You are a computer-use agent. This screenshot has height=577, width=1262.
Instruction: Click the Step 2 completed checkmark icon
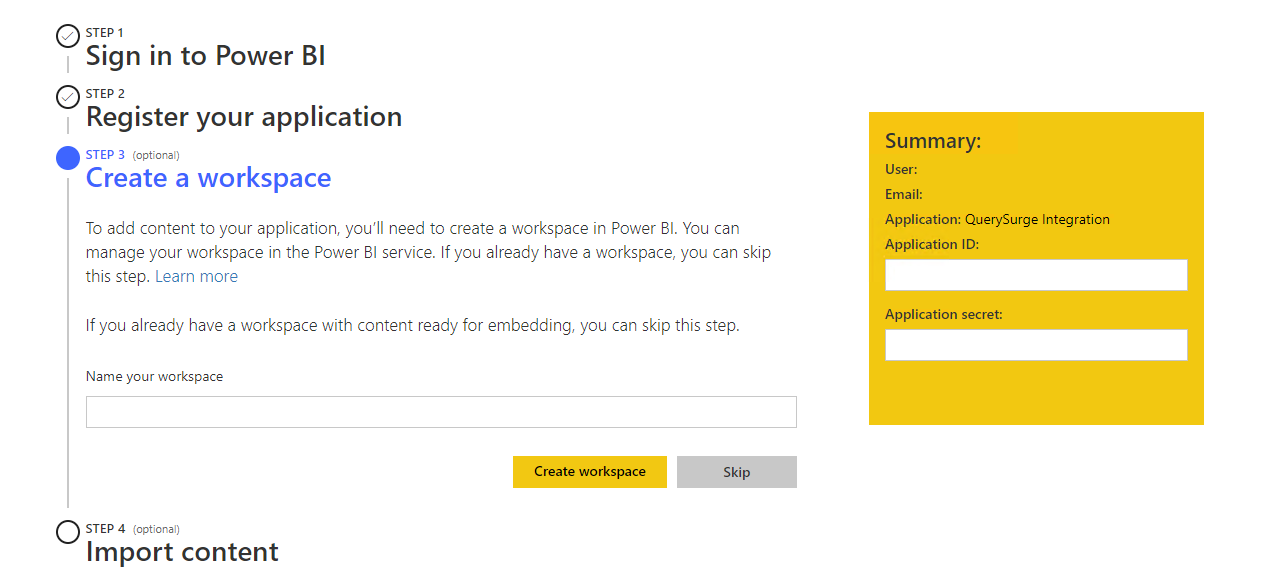(x=68, y=97)
